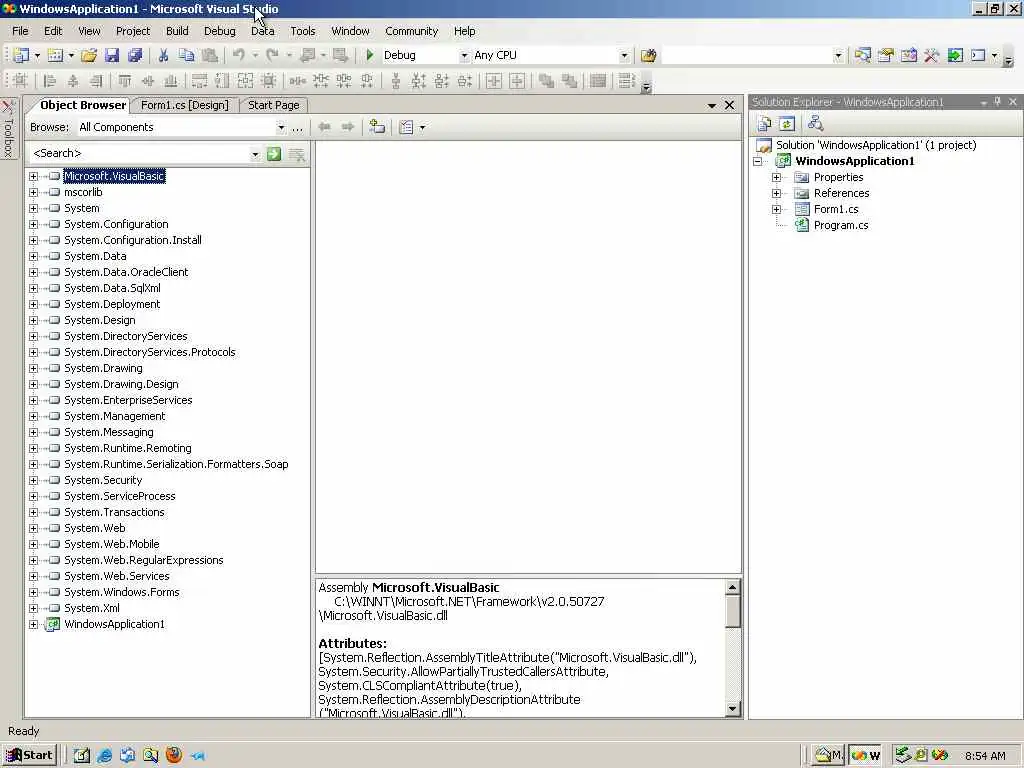Image resolution: width=1024 pixels, height=768 pixels.
Task: Click description pane scrollbar down arrow
Action: point(733,709)
